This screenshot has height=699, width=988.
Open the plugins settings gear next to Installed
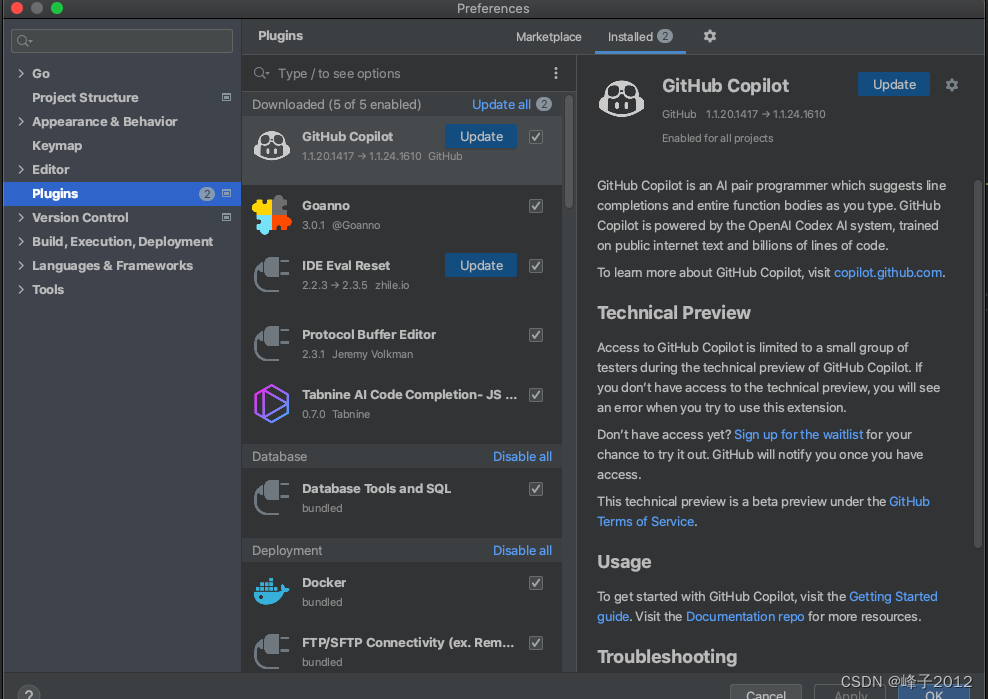709,37
